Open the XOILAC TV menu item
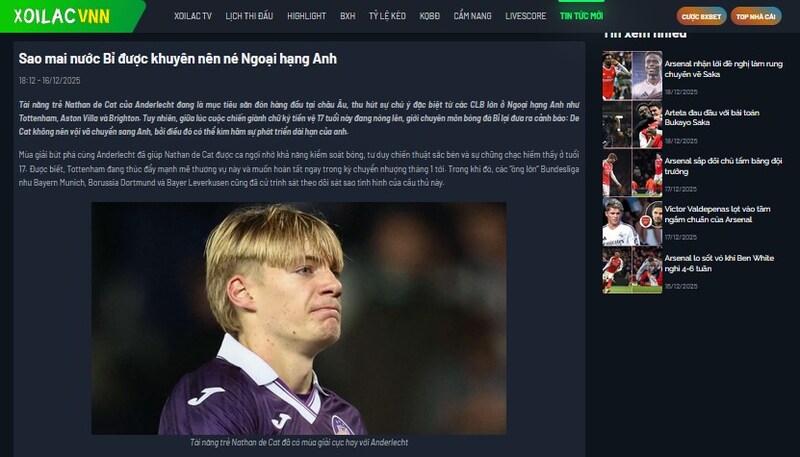Viewport: 800px width, 457px height. (x=192, y=16)
